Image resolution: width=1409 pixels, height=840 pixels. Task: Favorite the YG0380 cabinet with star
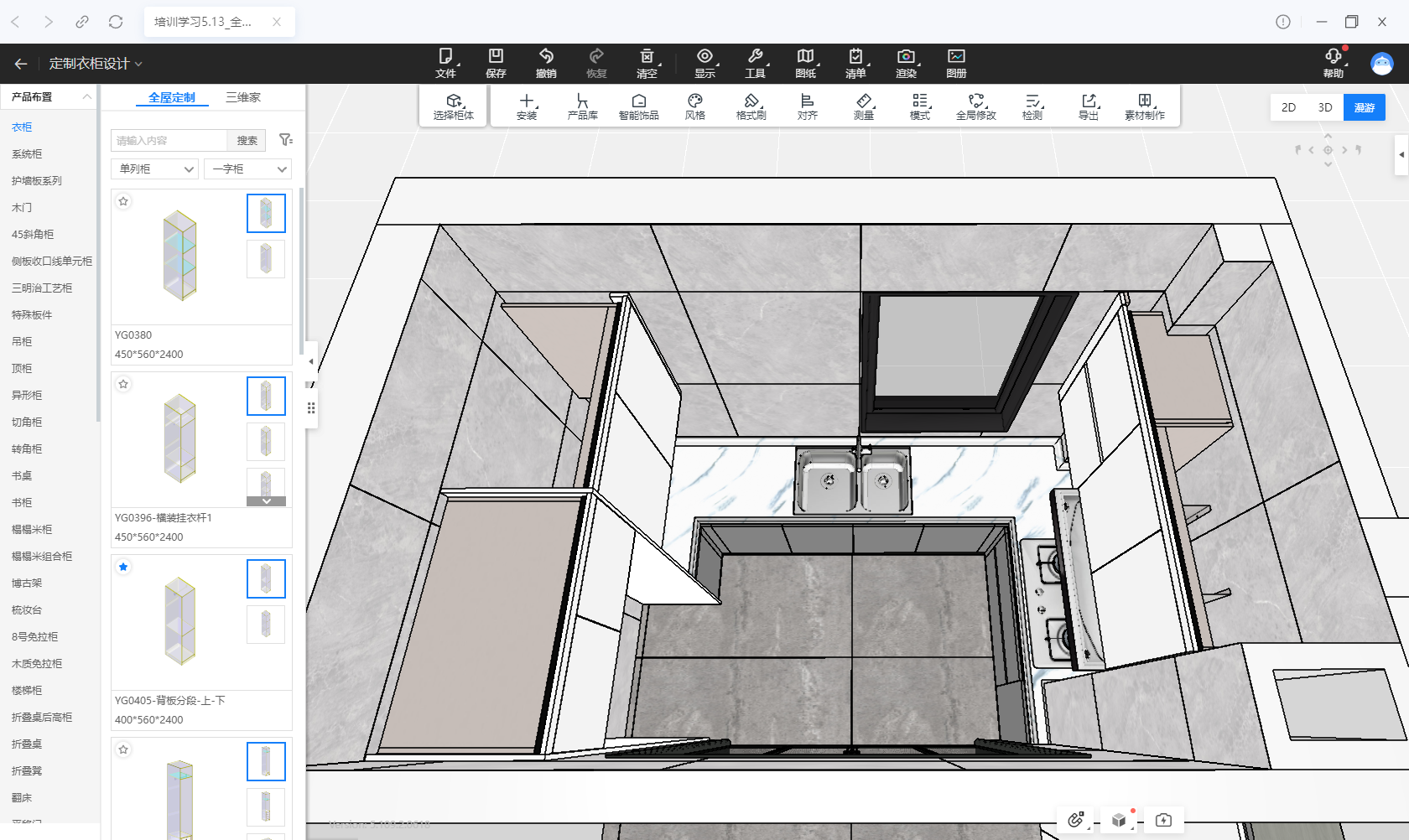123,201
